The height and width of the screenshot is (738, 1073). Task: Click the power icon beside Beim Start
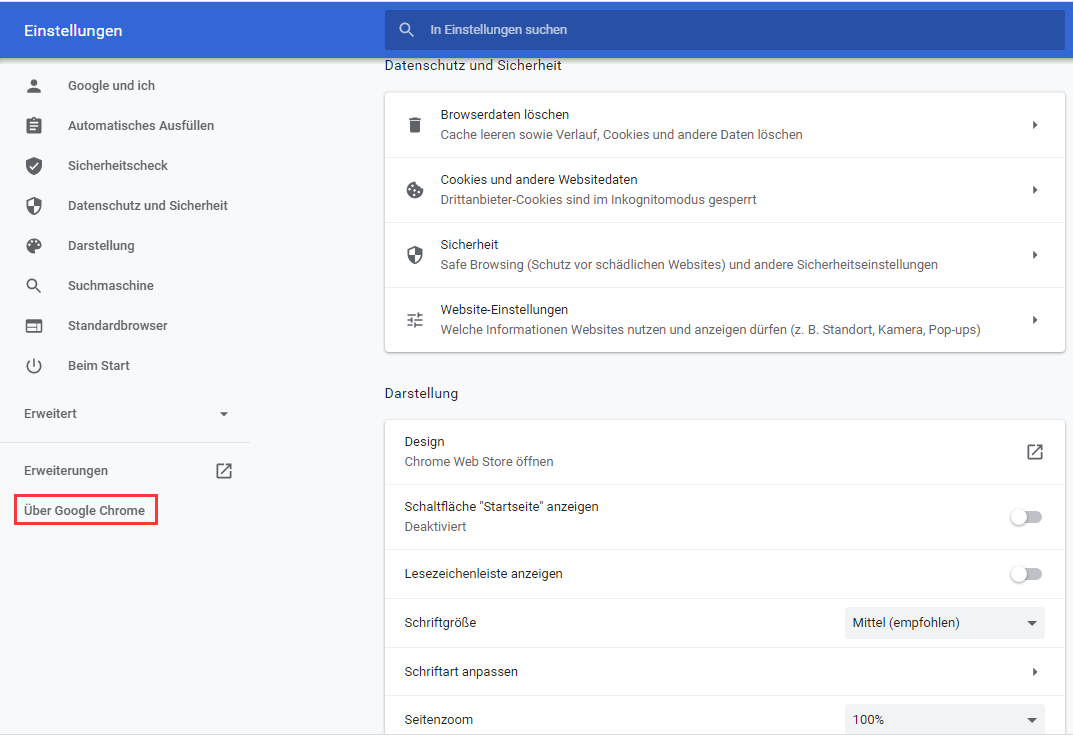34,366
